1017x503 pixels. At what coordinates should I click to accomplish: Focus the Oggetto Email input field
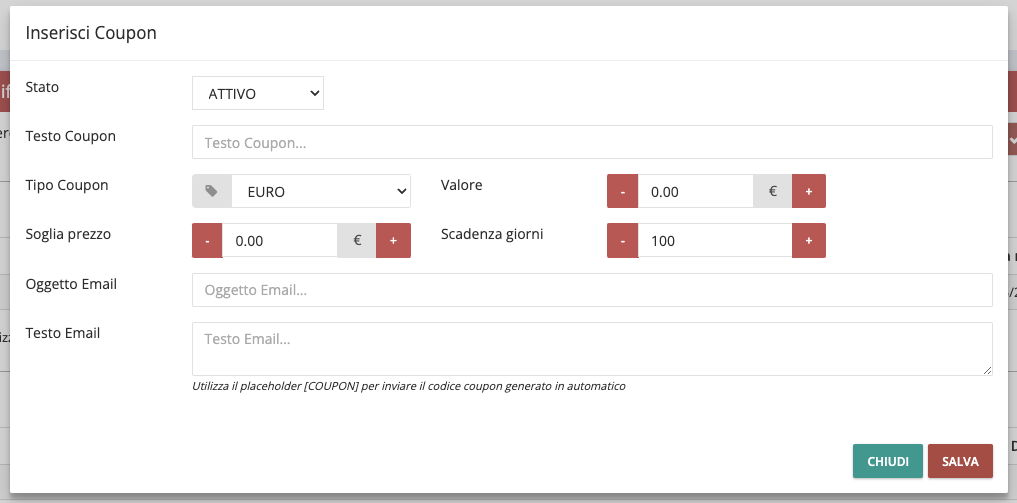[x=592, y=290]
